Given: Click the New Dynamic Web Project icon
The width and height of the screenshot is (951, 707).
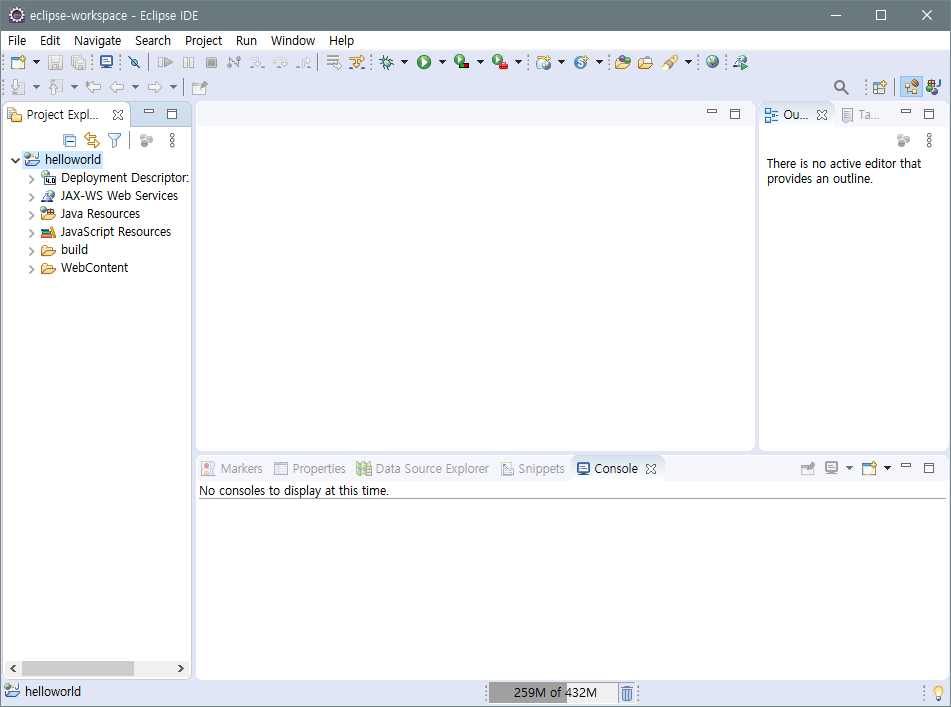Looking at the screenshot, I should (543, 62).
